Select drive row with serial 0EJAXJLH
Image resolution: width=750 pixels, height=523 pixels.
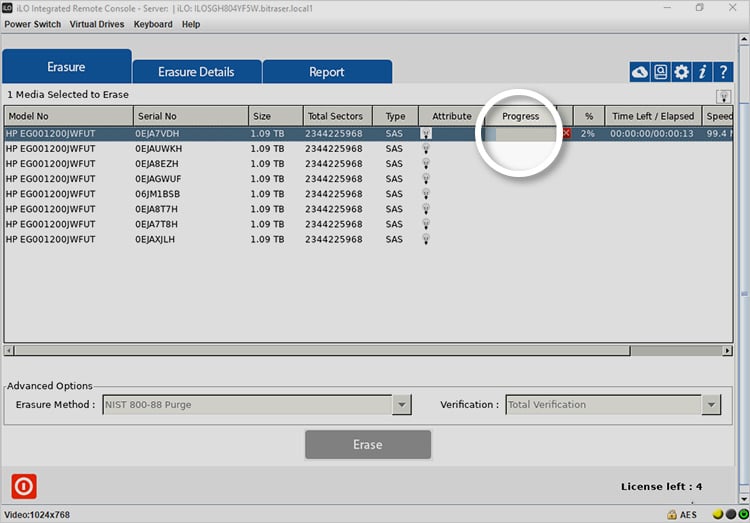click(368, 239)
